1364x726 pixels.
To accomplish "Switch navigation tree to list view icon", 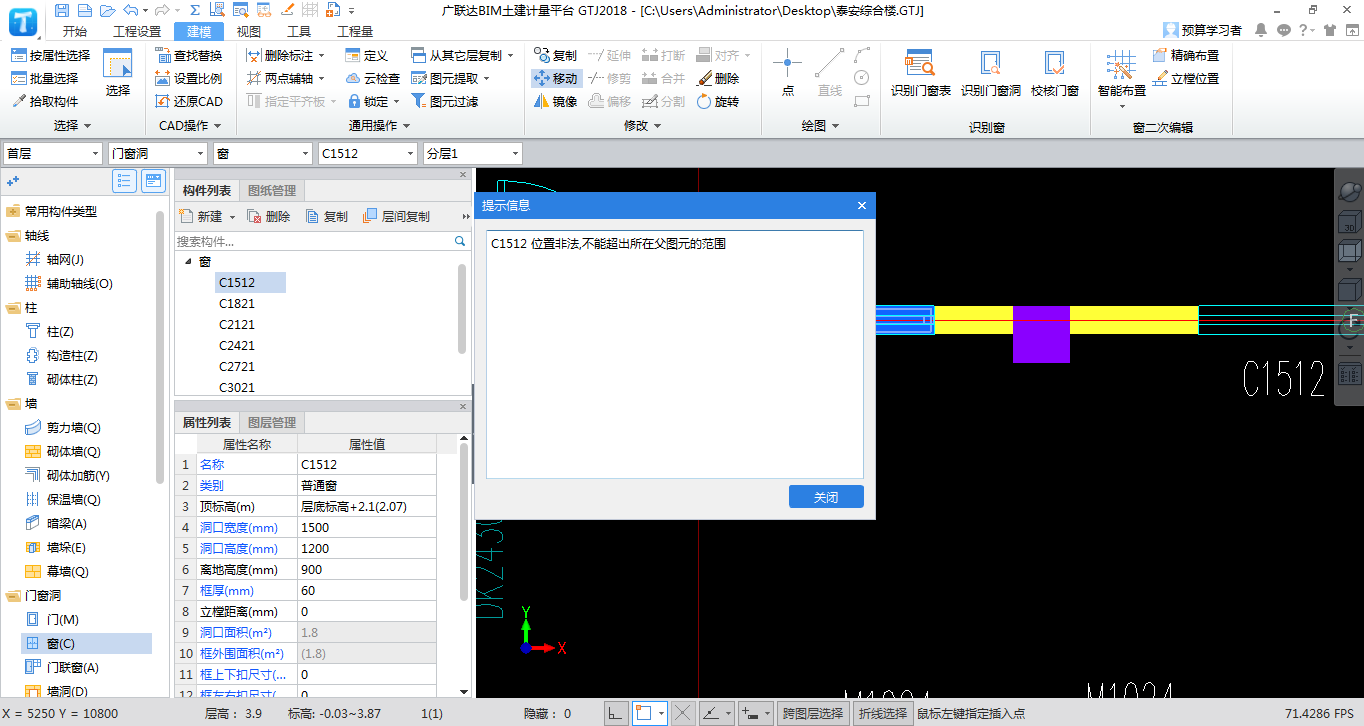I will click(124, 181).
